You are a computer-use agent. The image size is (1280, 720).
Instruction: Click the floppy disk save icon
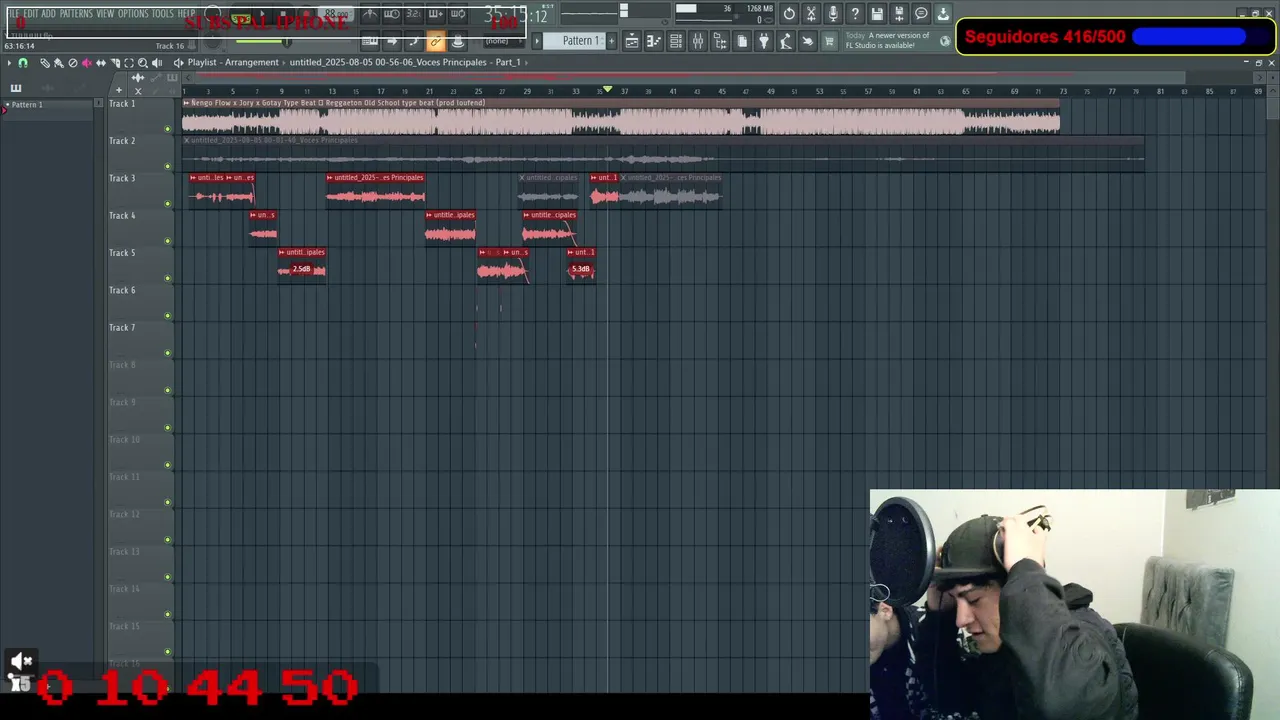click(x=877, y=14)
